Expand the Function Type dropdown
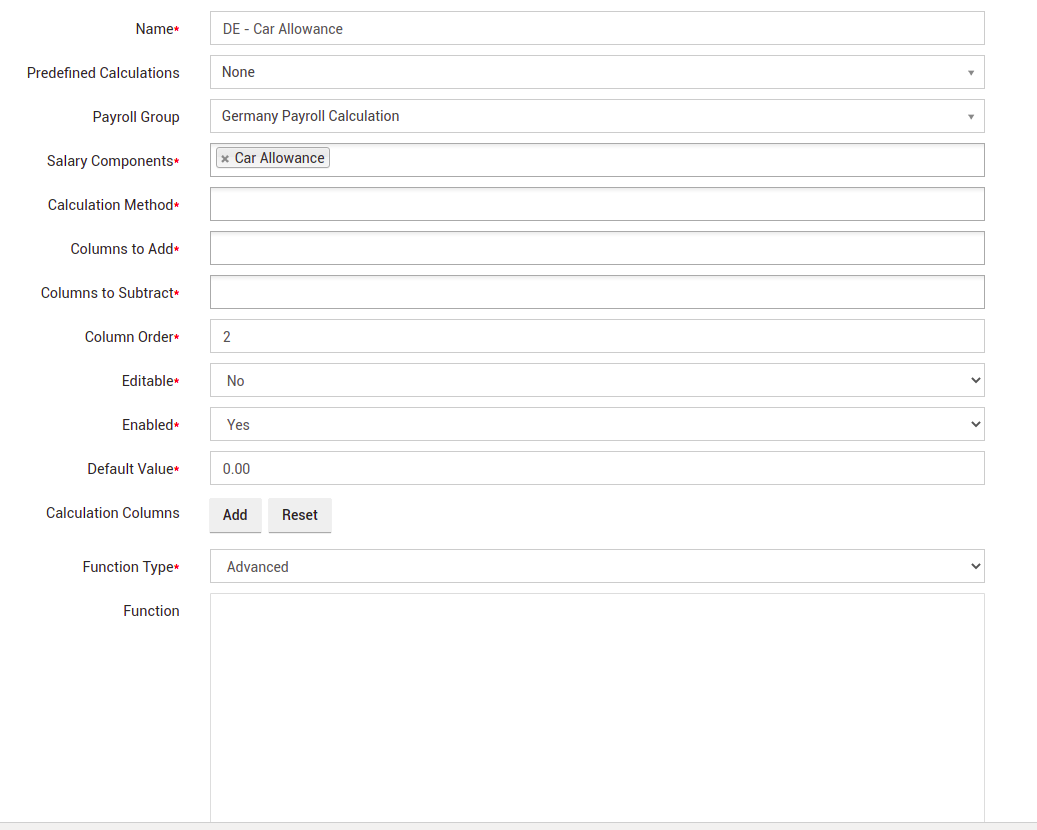The image size is (1037, 830). coord(597,566)
